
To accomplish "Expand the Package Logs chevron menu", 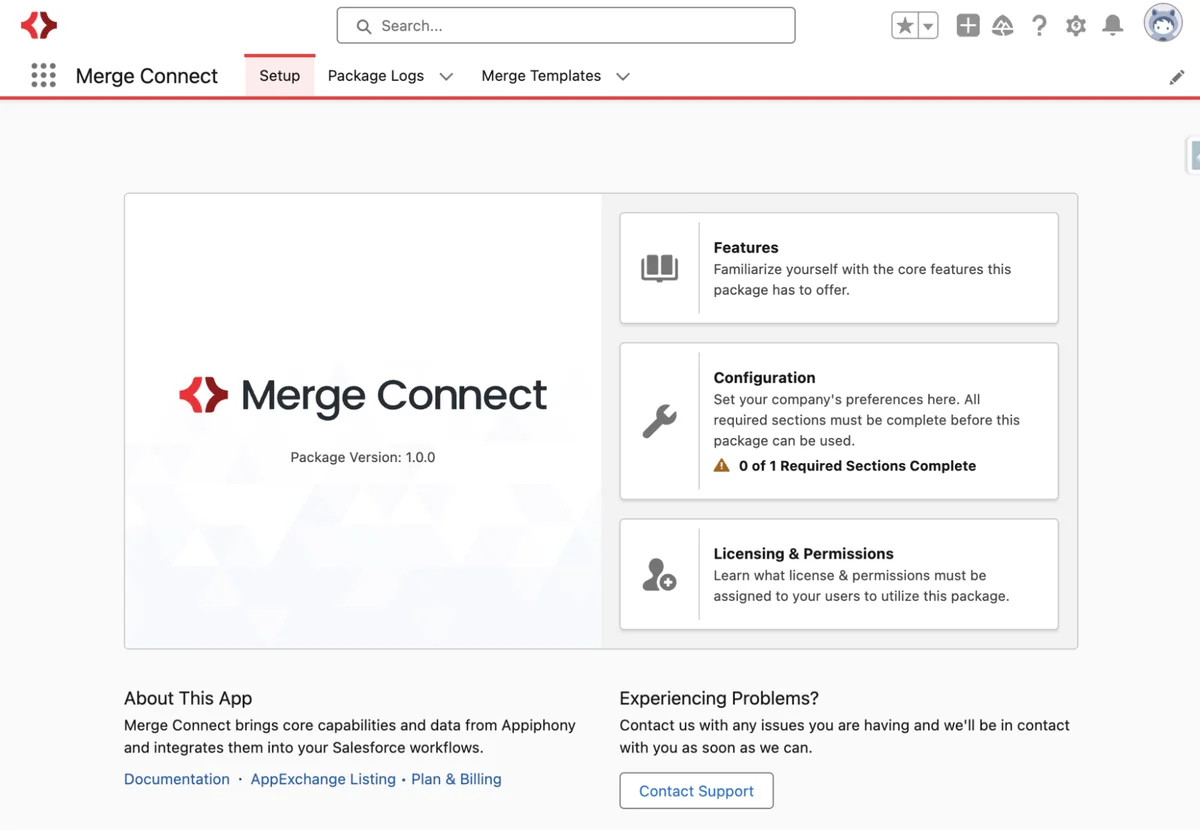I will (446, 77).
